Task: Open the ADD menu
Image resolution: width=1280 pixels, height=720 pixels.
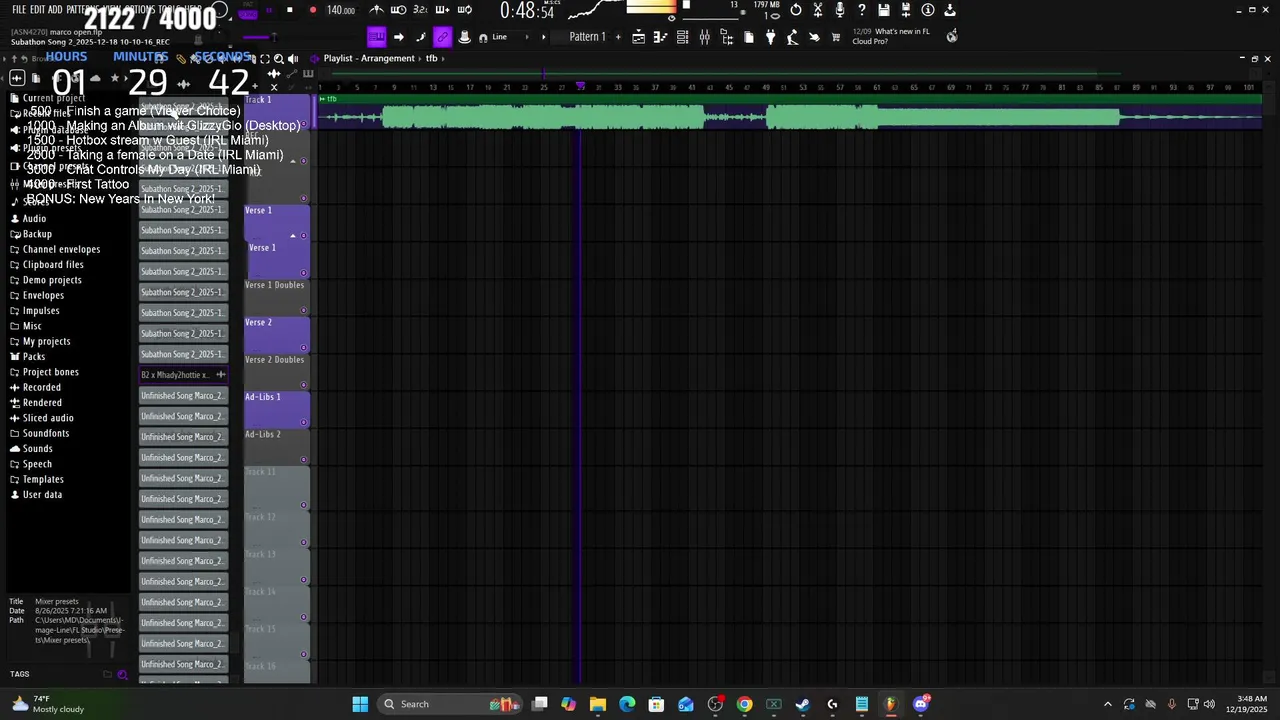Action: [x=55, y=10]
